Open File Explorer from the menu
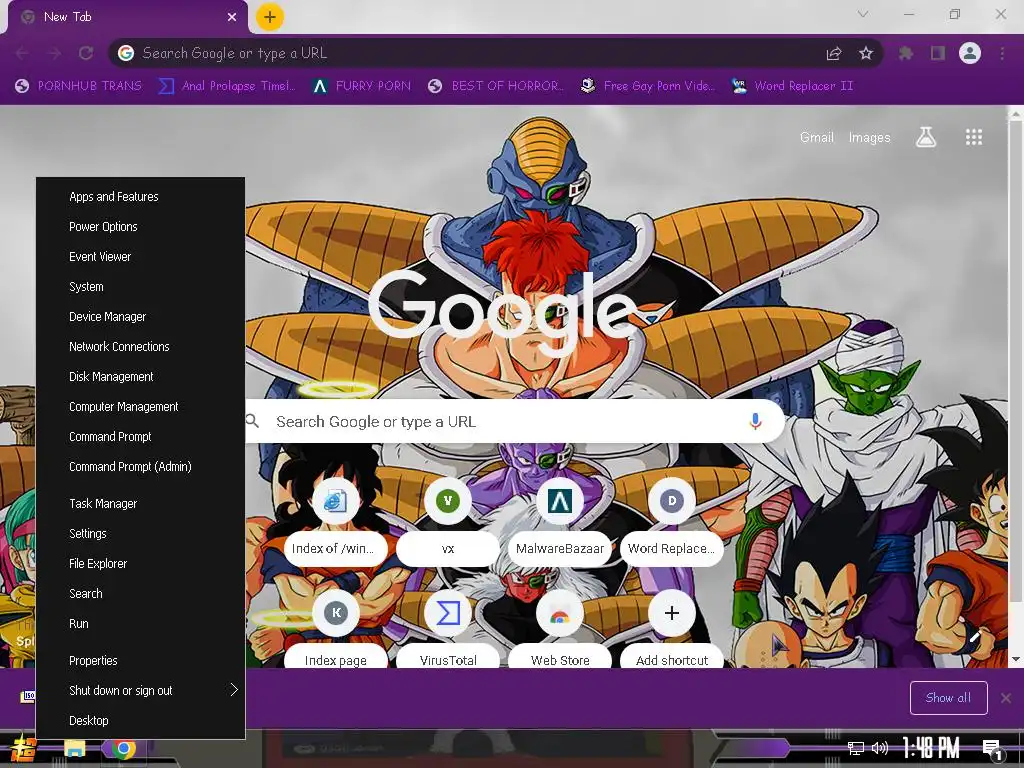The width and height of the screenshot is (1024, 768). click(x=140, y=564)
